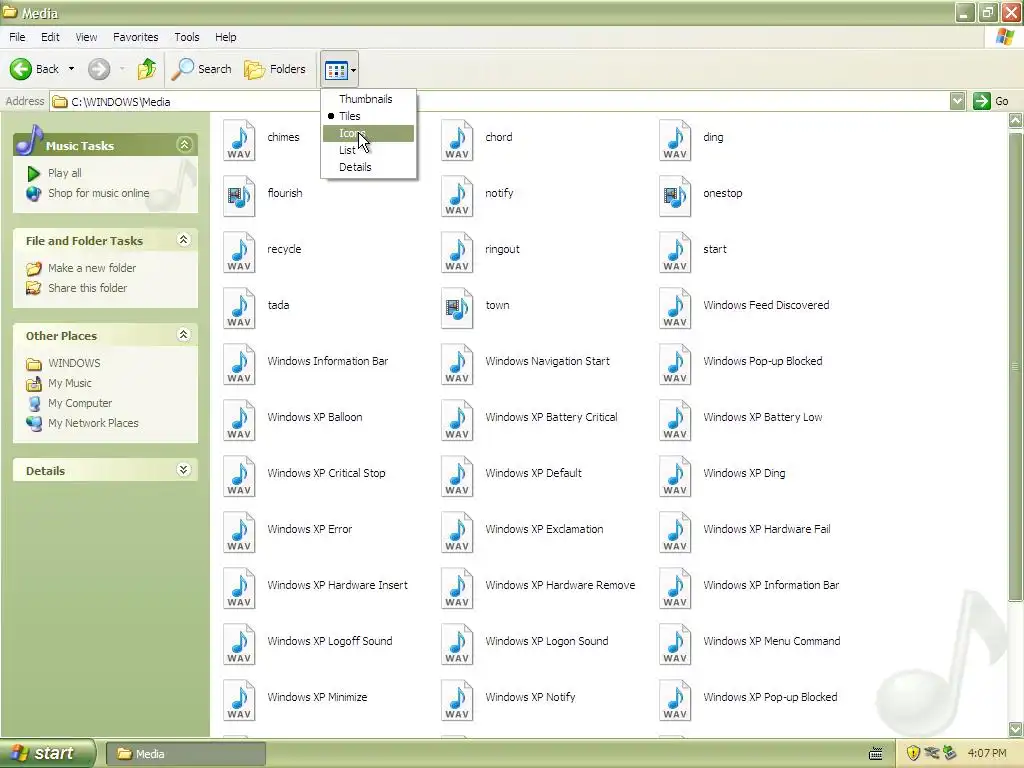
Task: Click the Search toolbar button
Action: (x=201, y=69)
